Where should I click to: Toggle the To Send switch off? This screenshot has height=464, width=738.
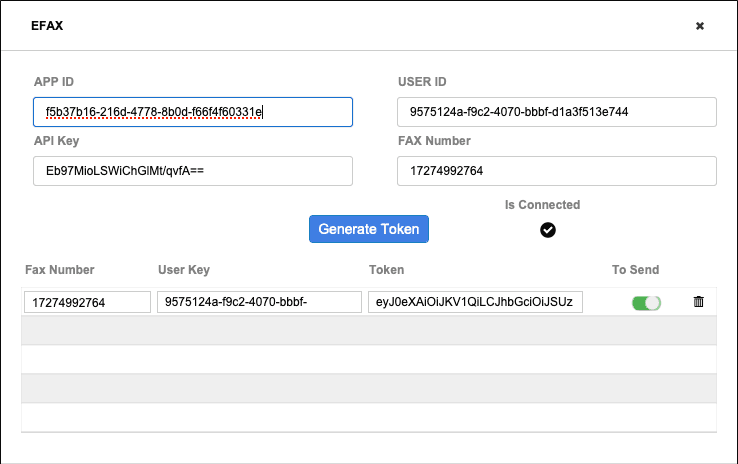(x=646, y=303)
